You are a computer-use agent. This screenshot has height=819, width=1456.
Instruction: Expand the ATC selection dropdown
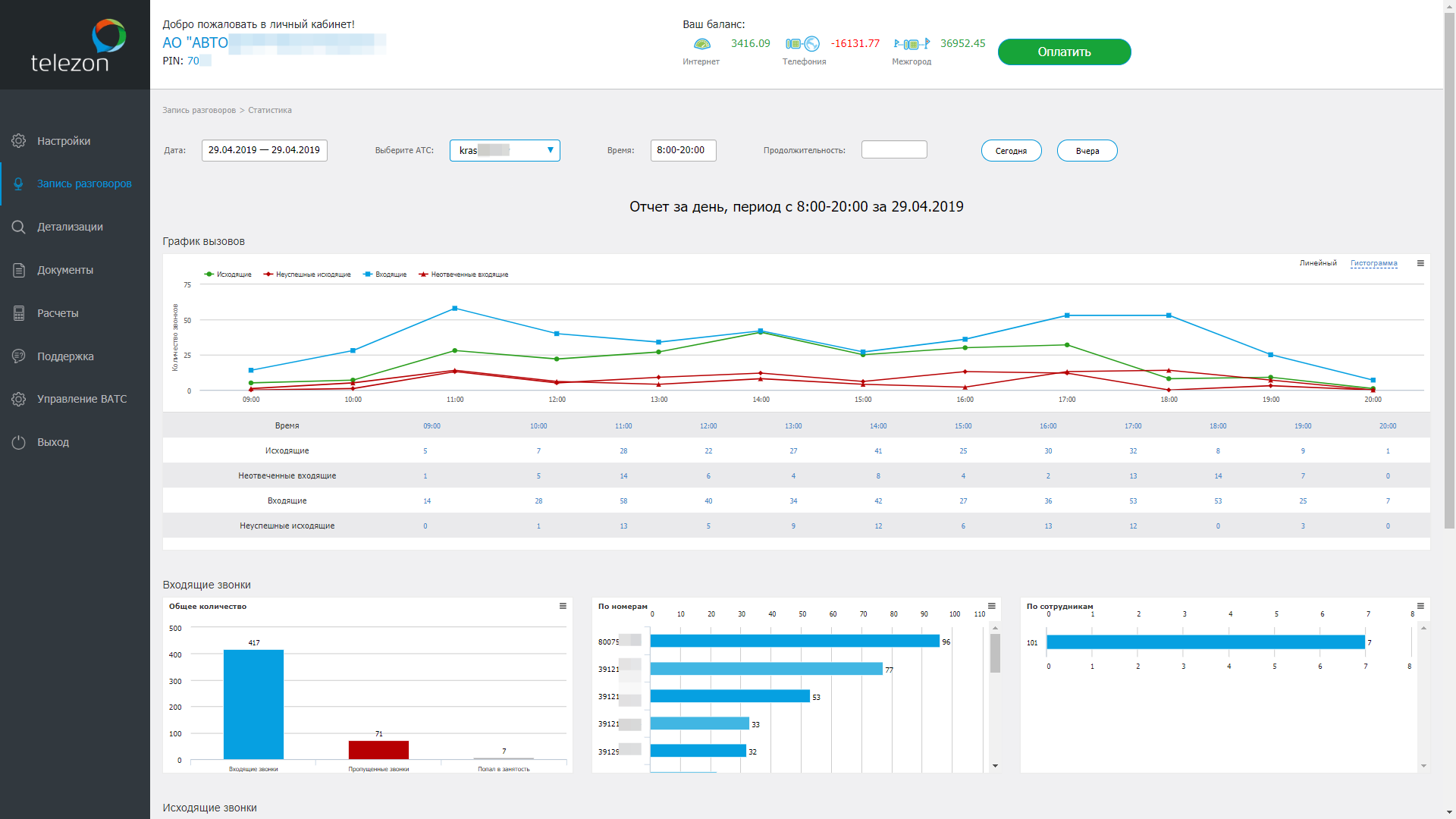point(505,150)
